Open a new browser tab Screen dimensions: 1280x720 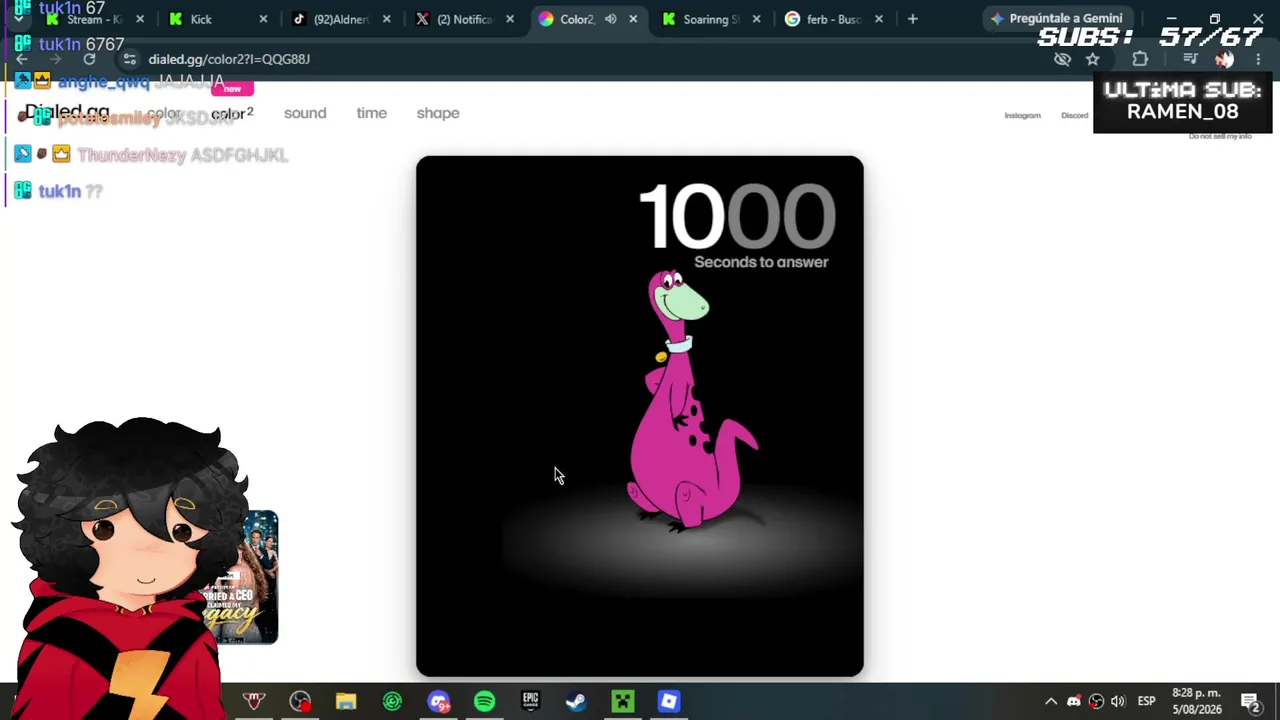912,19
